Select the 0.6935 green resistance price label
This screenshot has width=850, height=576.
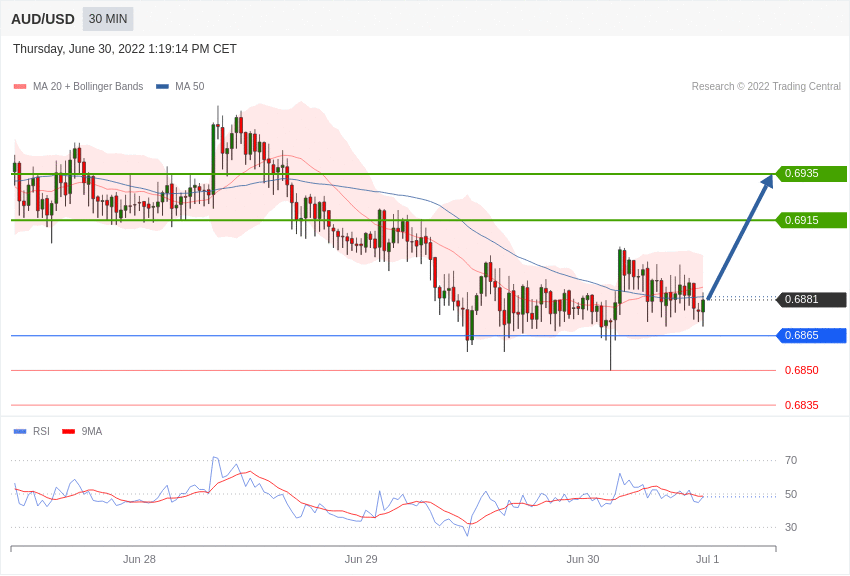click(x=812, y=173)
